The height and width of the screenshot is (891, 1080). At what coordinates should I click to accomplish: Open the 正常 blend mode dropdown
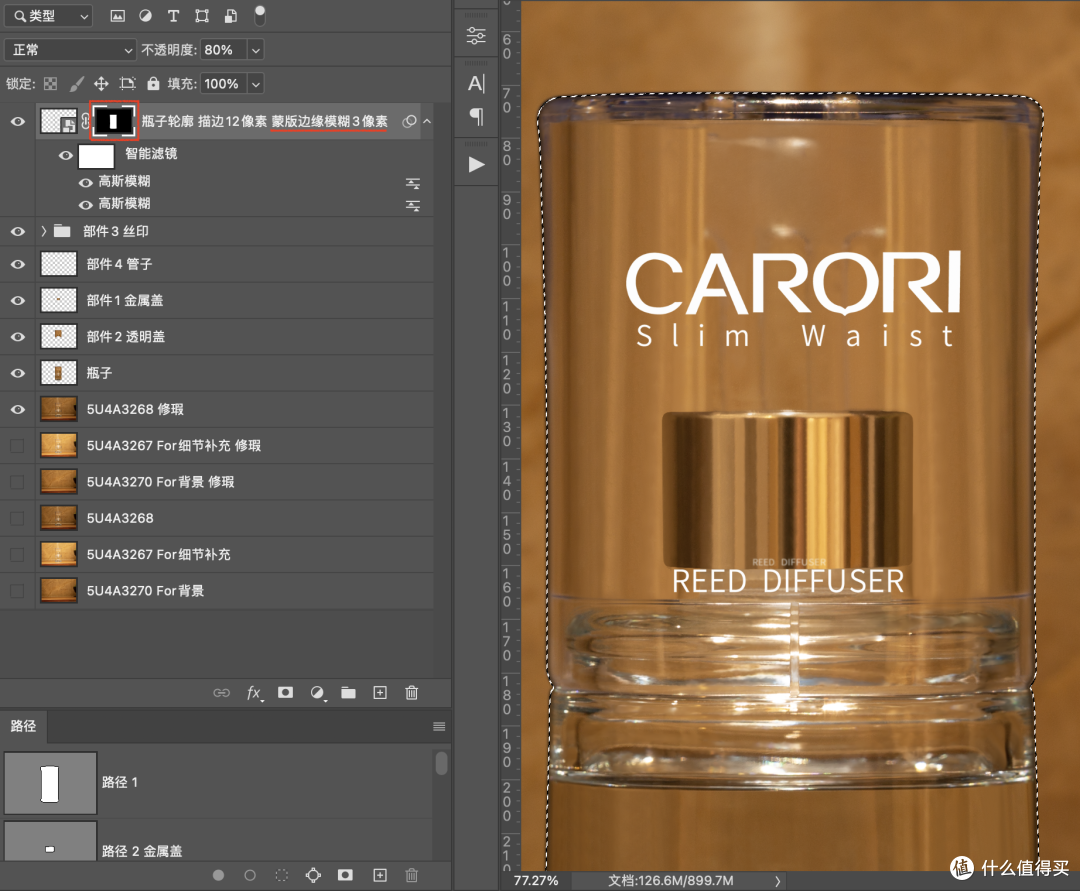[x=70, y=50]
